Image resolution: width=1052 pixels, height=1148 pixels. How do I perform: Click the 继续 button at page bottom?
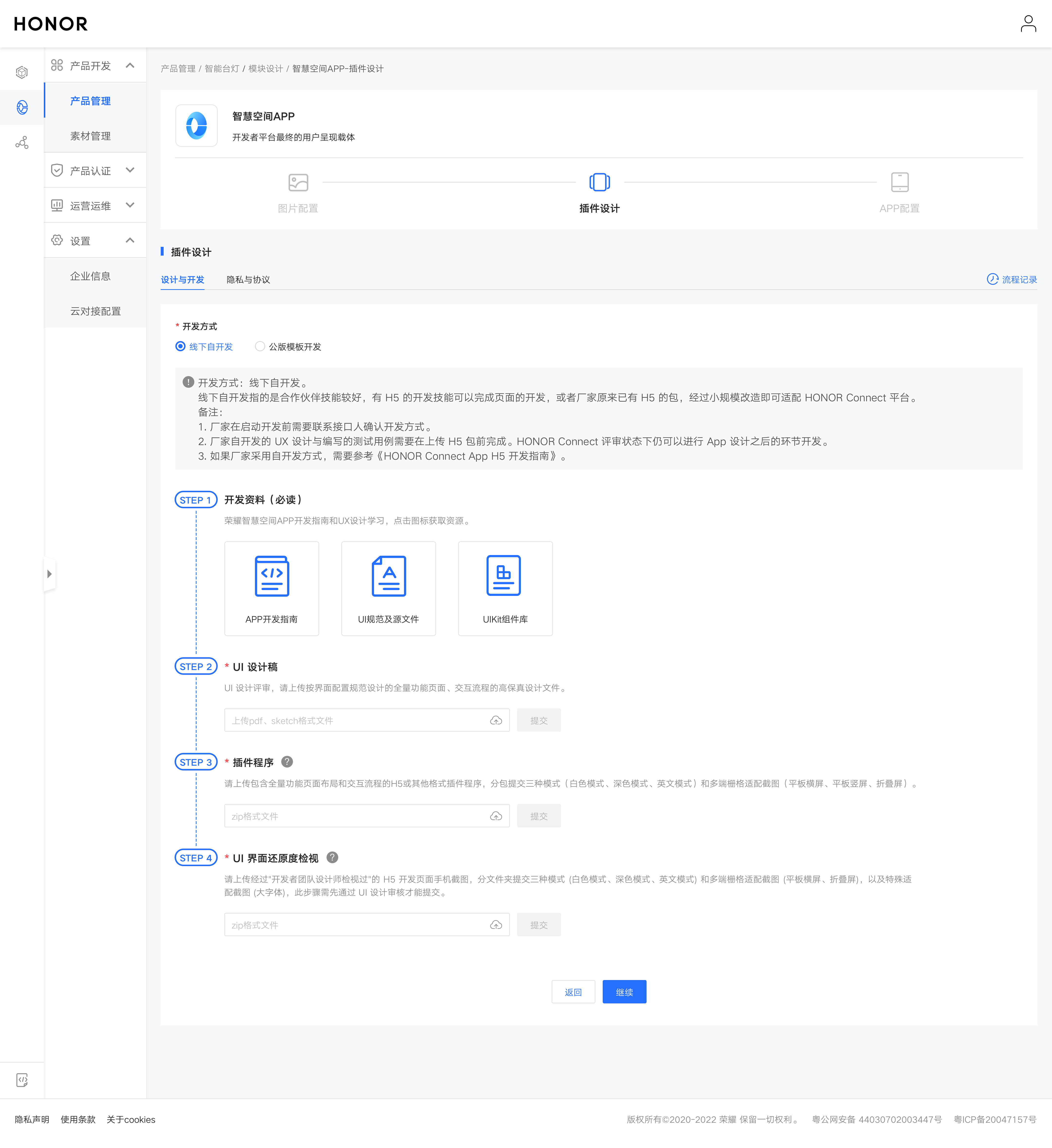pyautogui.click(x=624, y=991)
